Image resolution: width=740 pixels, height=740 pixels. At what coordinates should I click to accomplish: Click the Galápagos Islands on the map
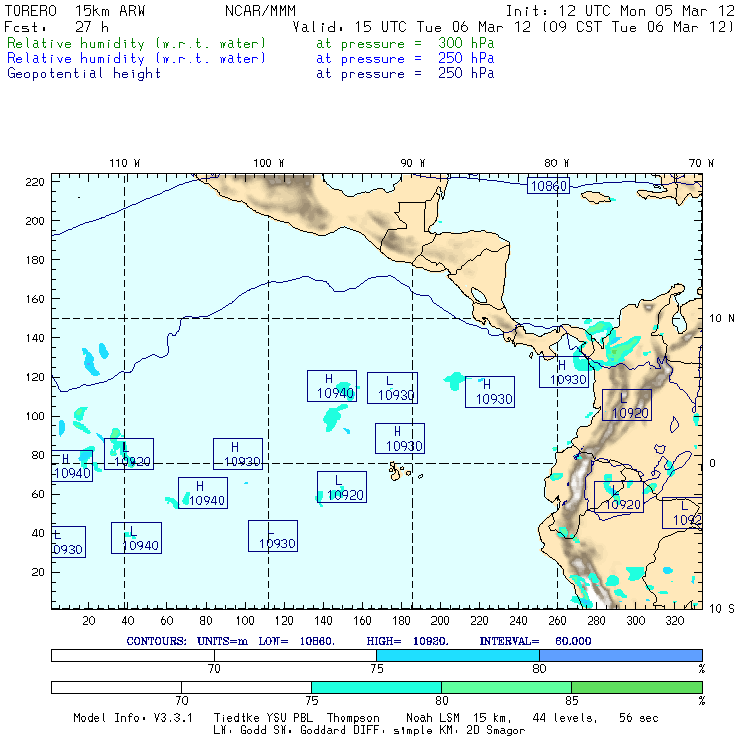(x=403, y=472)
